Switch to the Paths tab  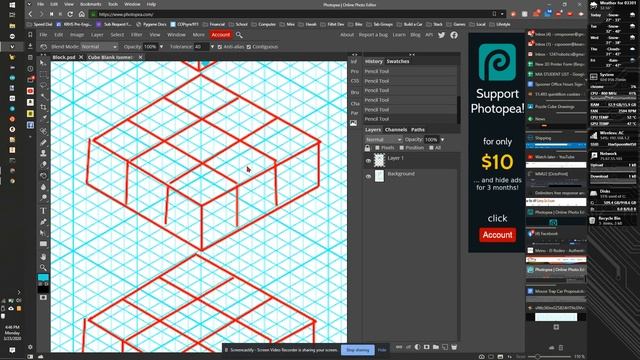tap(418, 130)
